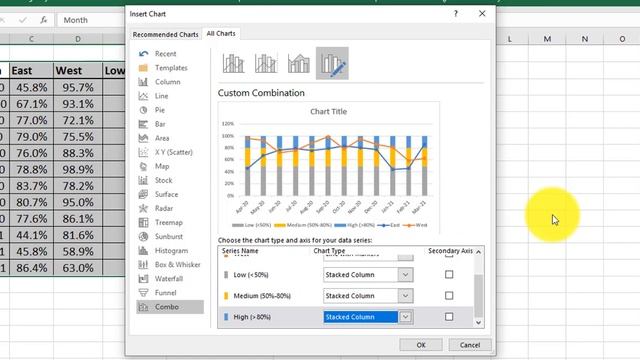Click the Enter checkmark icon in formula bar
640x360 pixels.
tap(23, 20)
